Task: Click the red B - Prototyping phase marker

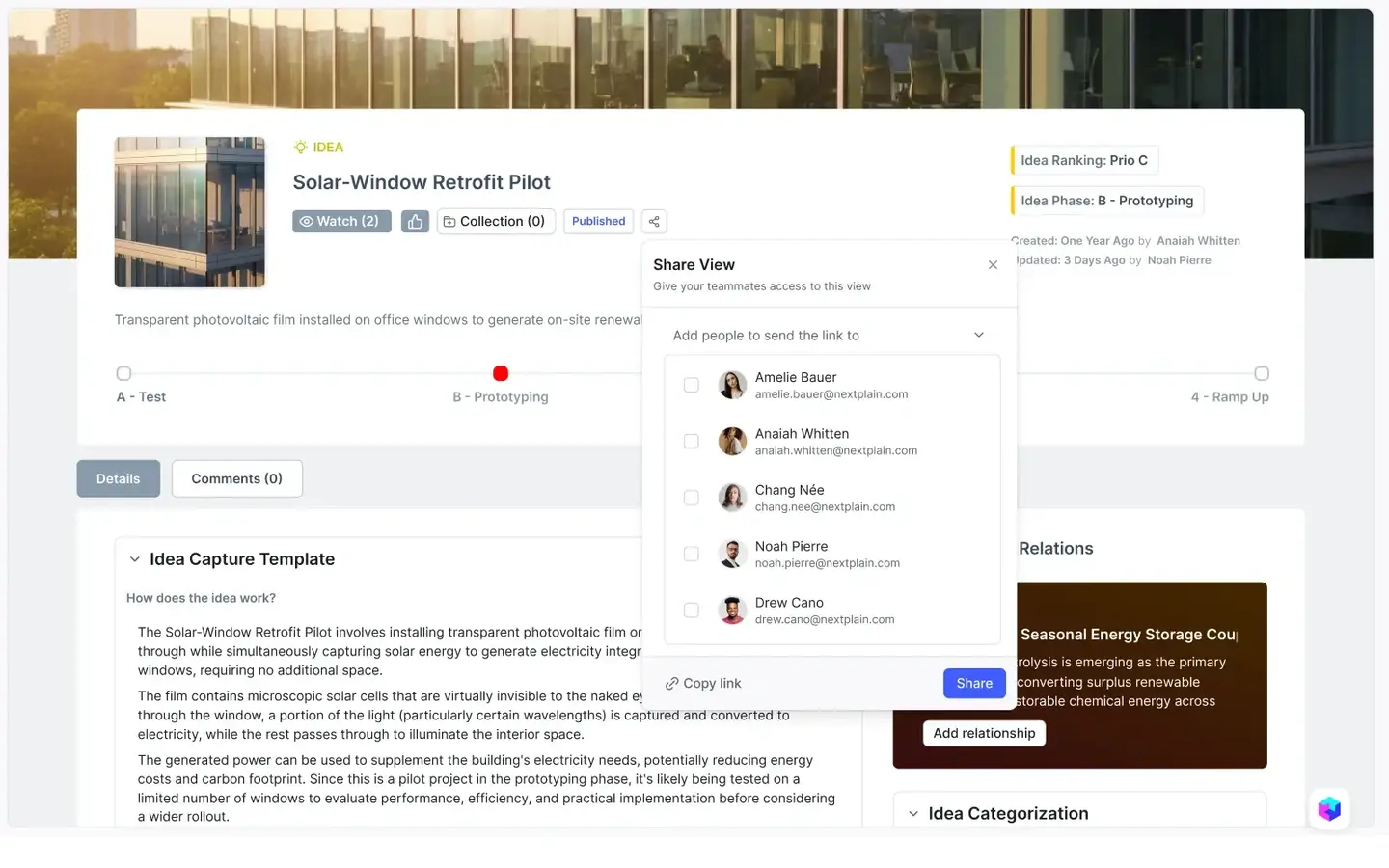Action: 501,374
